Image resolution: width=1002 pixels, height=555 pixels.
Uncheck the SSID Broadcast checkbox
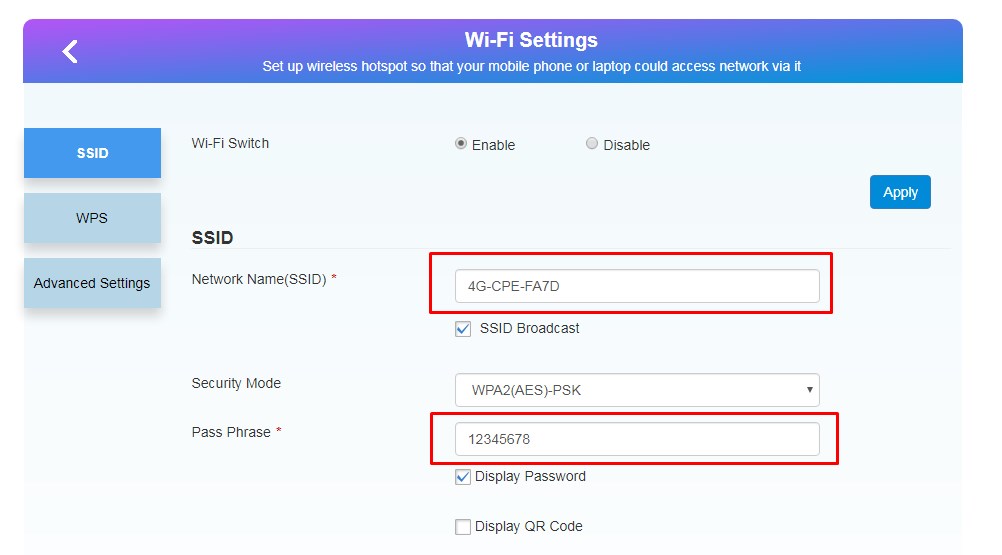pos(463,329)
